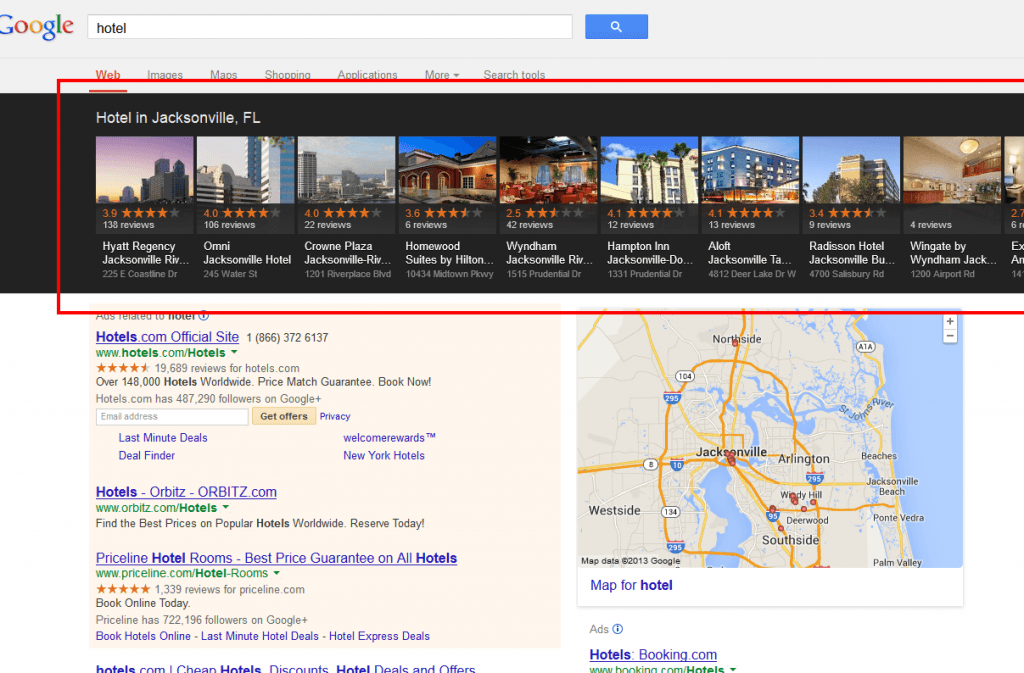The height and width of the screenshot is (673, 1024).
Task: Open Hotels: Booking.com ad link
Action: (653, 655)
